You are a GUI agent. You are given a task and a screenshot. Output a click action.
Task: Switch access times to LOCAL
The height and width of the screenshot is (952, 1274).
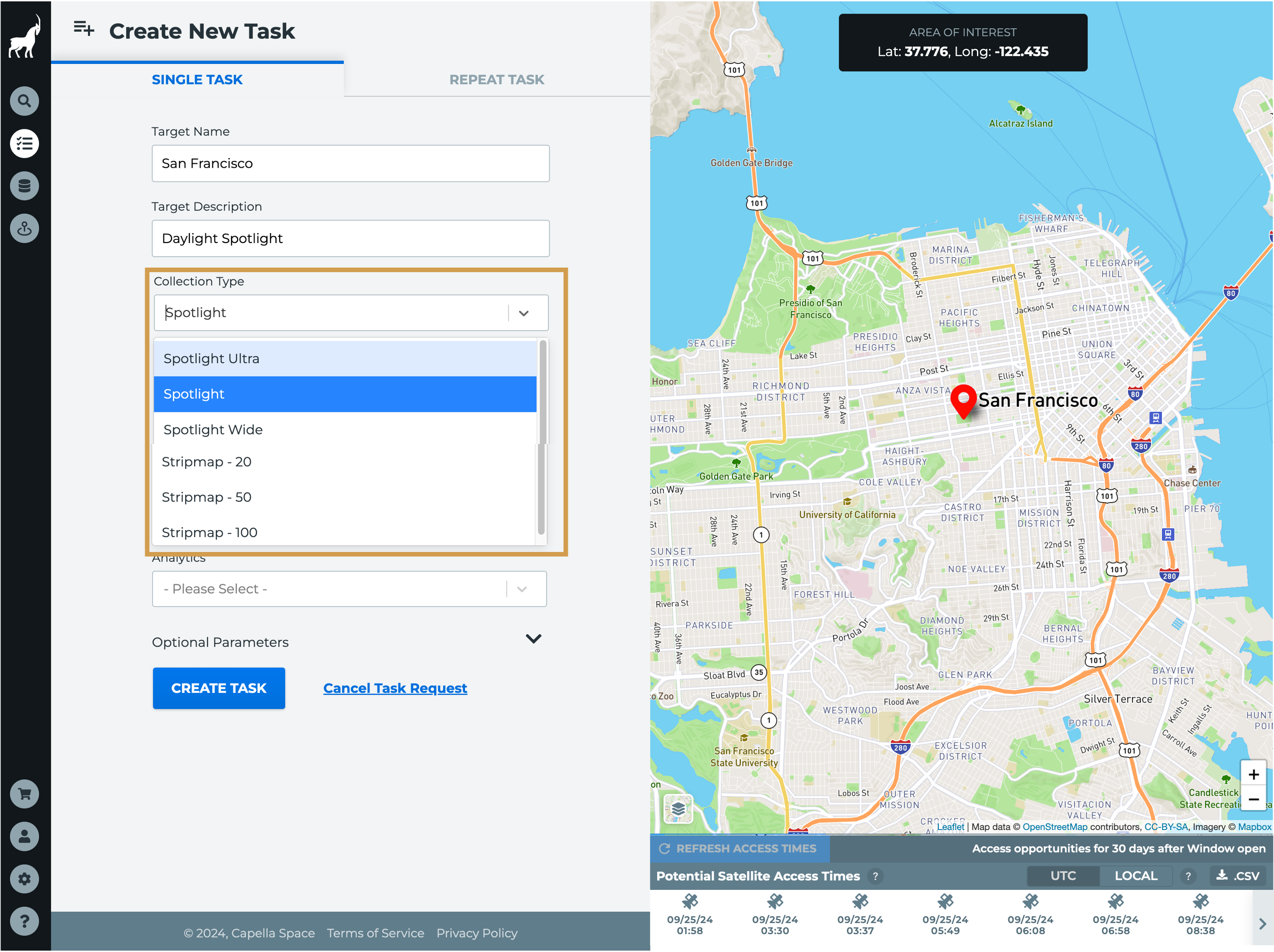[1135, 876]
